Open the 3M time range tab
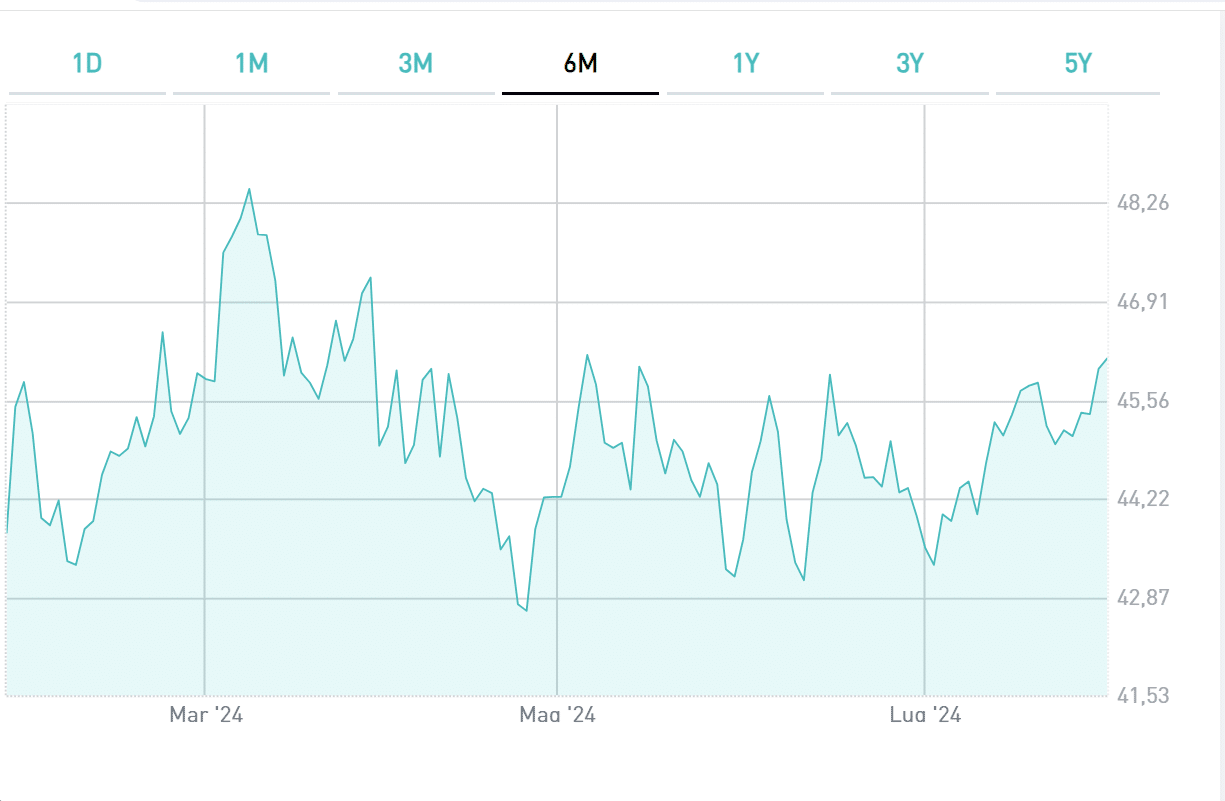Image resolution: width=1225 pixels, height=801 pixels. tap(415, 64)
